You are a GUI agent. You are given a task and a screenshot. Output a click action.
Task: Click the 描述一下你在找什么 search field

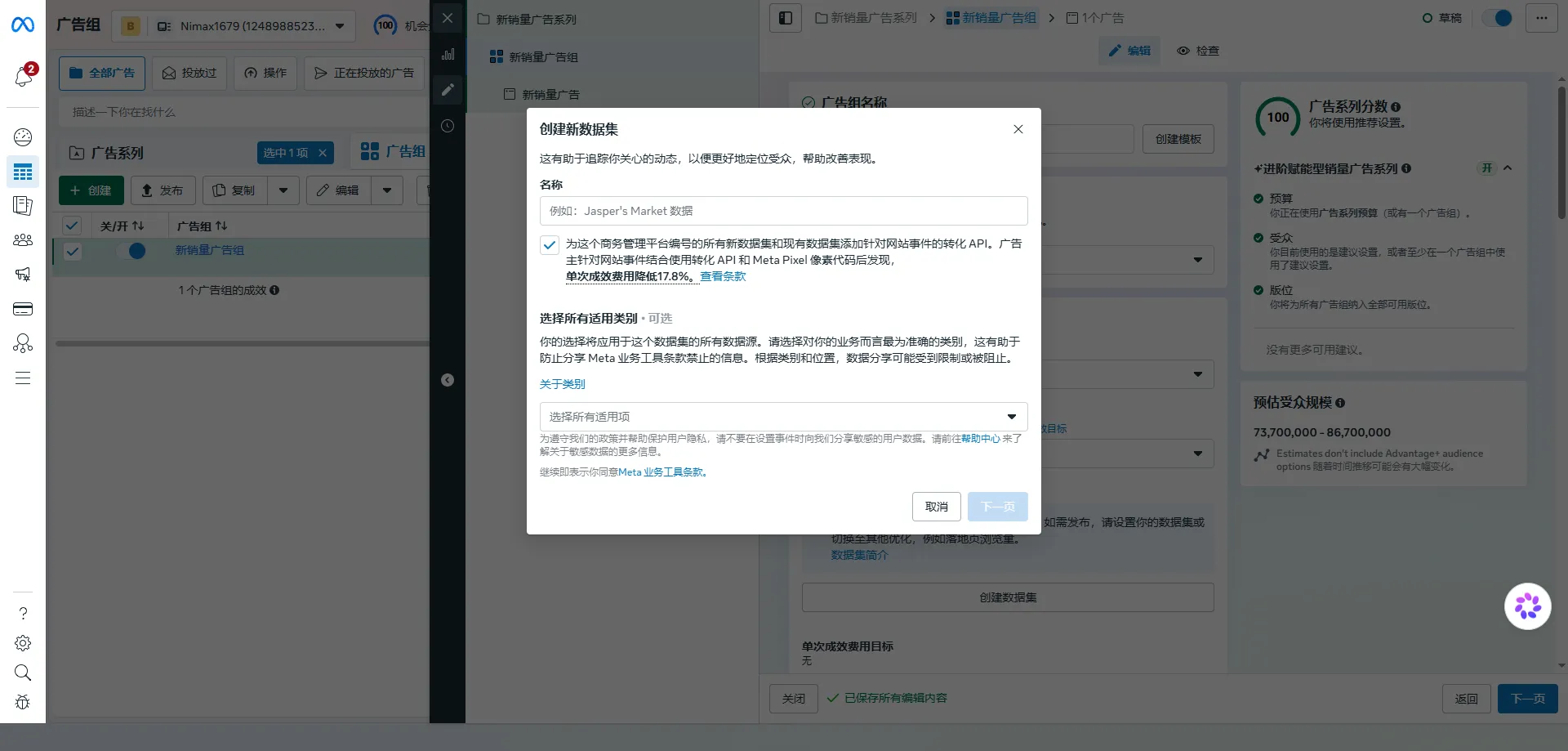point(243,112)
